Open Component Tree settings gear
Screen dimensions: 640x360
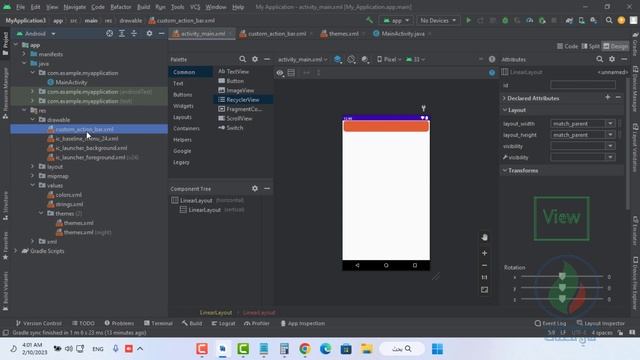point(255,189)
